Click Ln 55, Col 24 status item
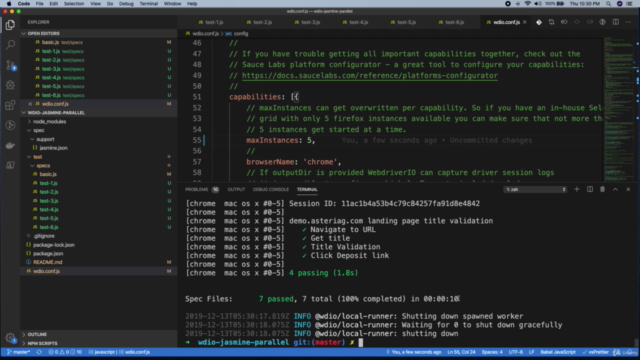 461,352
